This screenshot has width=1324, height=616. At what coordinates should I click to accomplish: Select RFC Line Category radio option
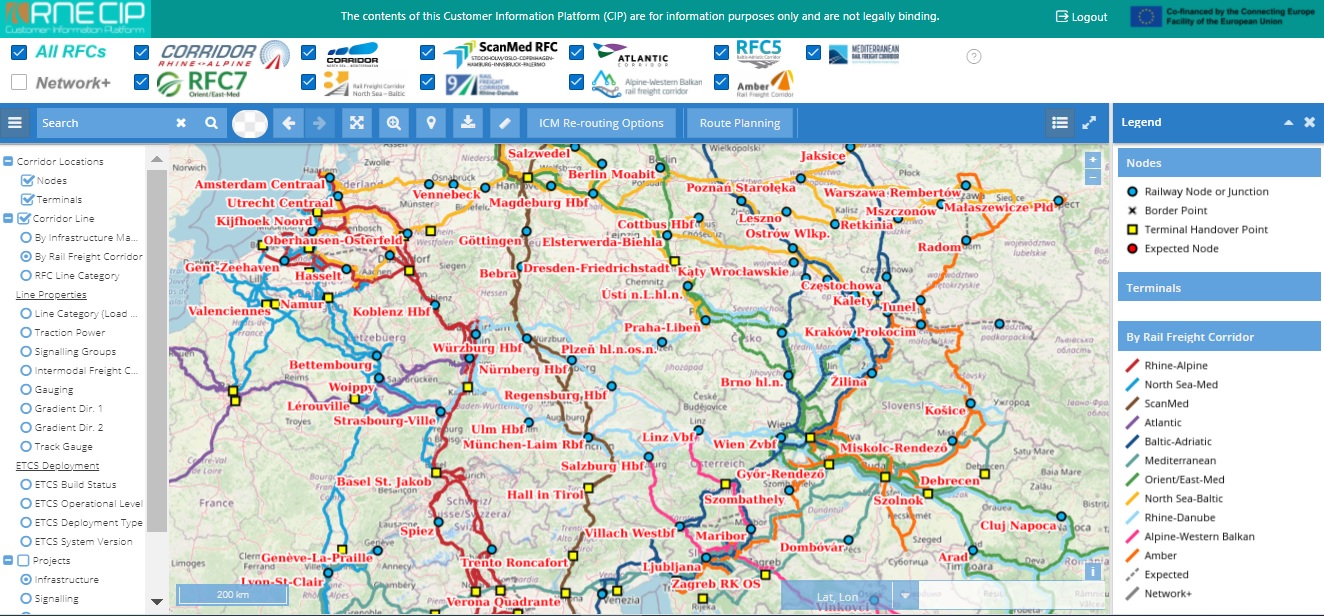coord(27,276)
